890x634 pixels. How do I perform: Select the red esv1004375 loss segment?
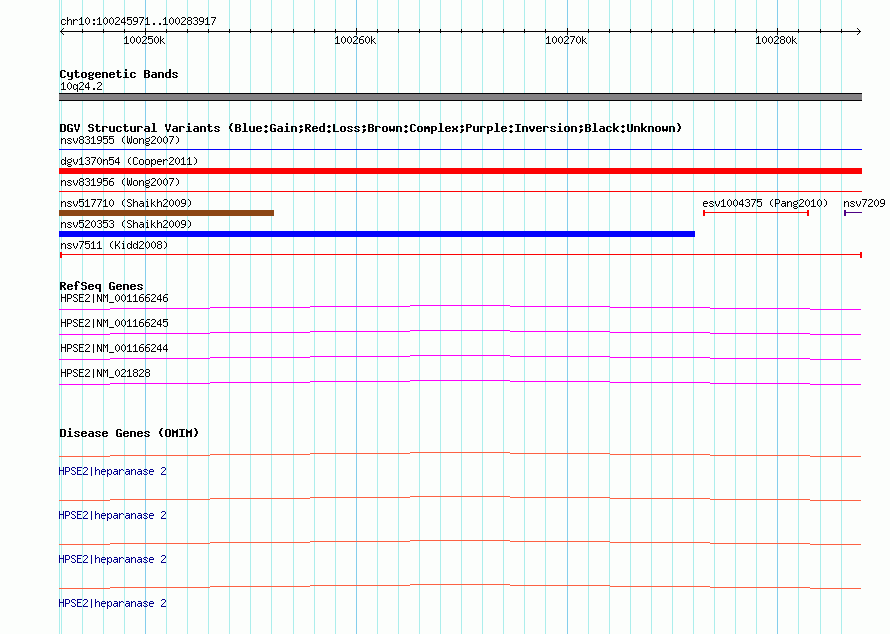(756, 213)
